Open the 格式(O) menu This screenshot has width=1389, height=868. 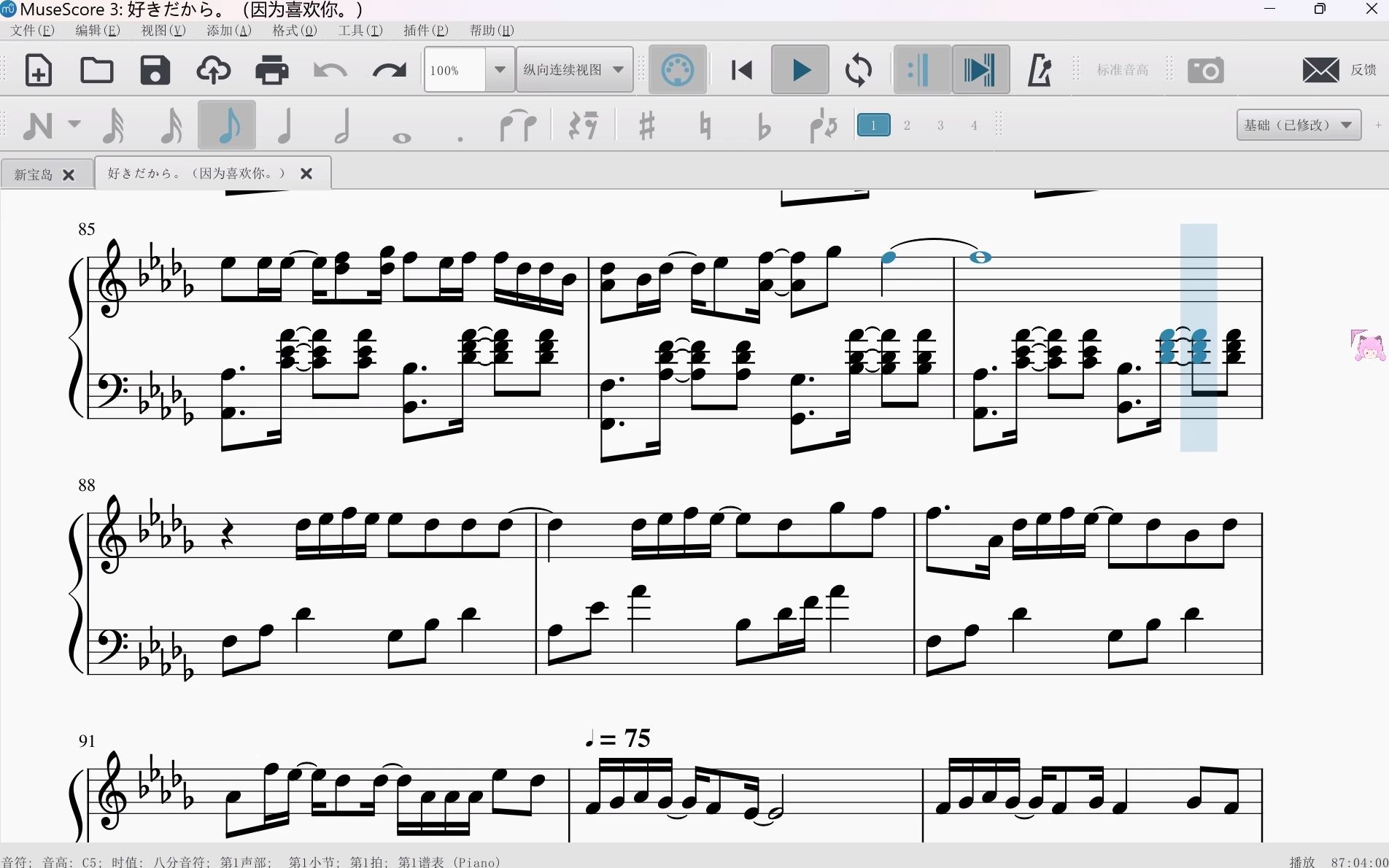pos(295,30)
